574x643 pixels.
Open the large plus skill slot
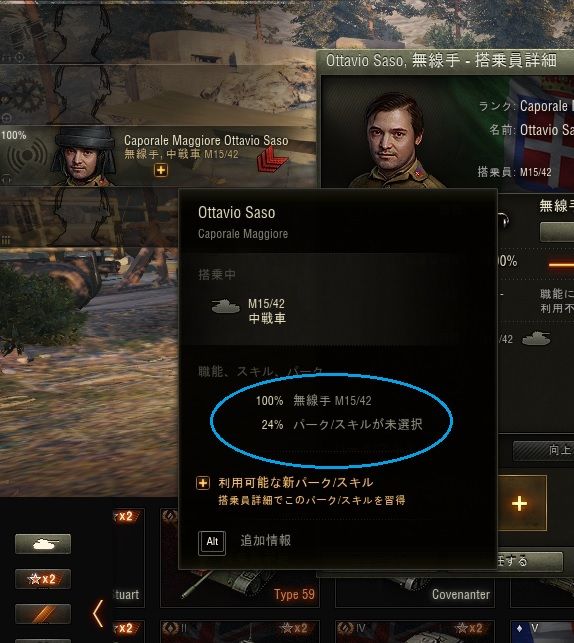(x=522, y=503)
